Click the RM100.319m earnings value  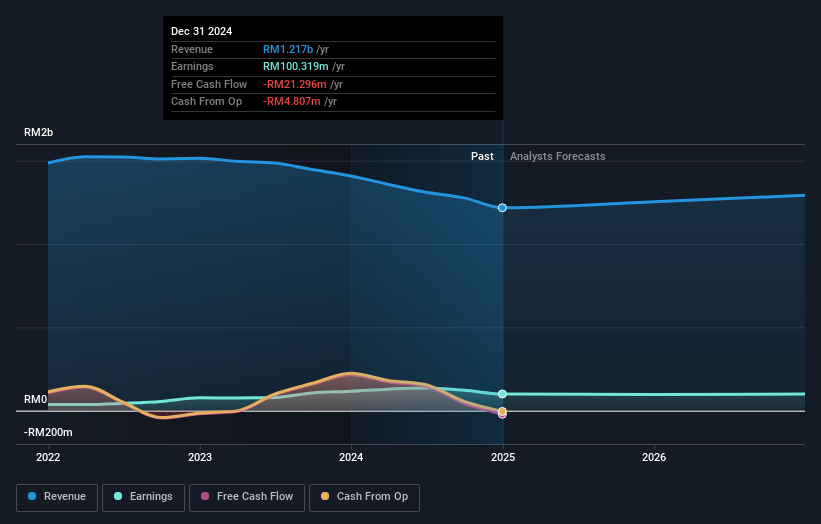pos(296,66)
